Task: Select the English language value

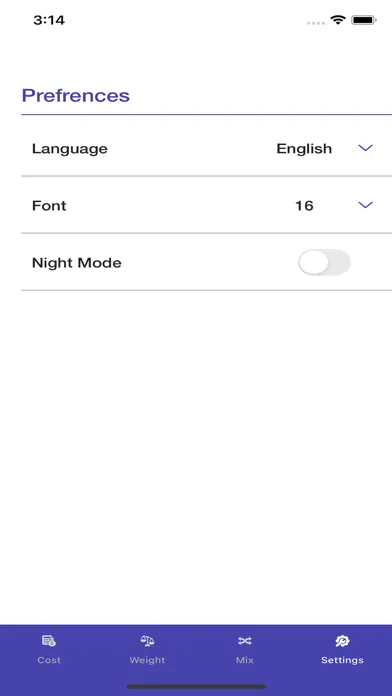Action: [x=304, y=148]
